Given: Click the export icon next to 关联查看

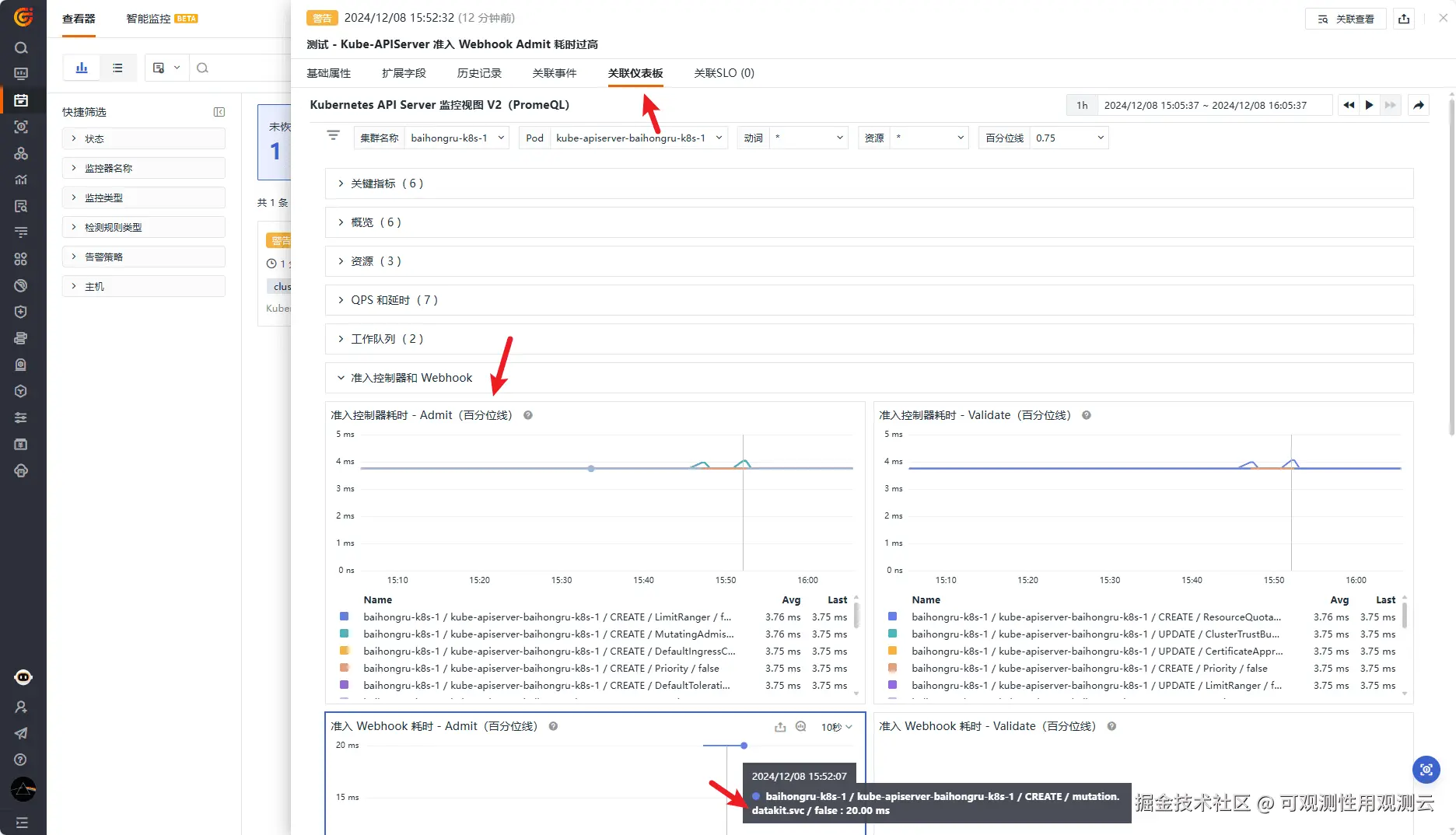Looking at the screenshot, I should 1404,19.
